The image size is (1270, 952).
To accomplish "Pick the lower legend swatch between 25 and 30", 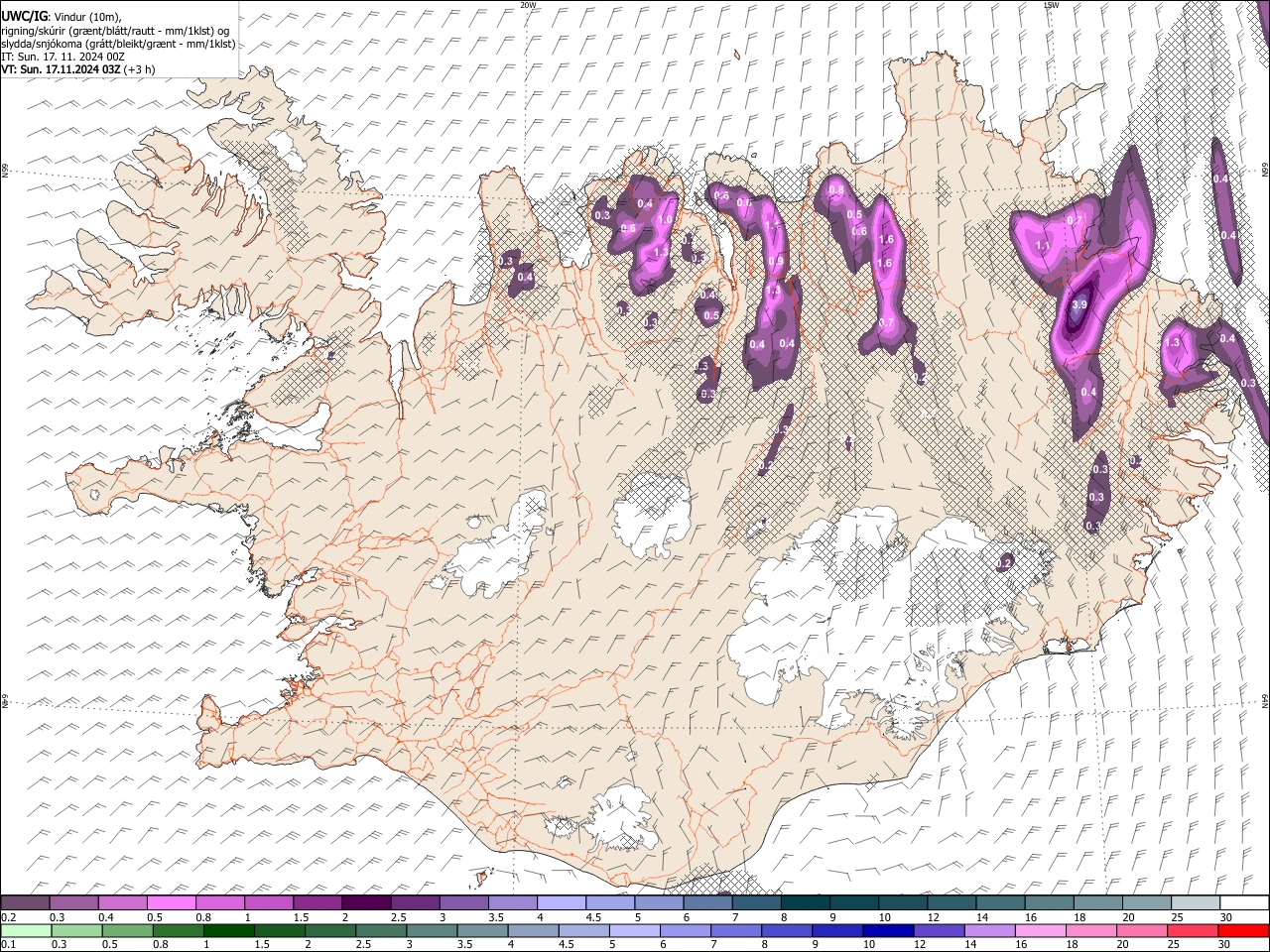I will click(x=1196, y=930).
